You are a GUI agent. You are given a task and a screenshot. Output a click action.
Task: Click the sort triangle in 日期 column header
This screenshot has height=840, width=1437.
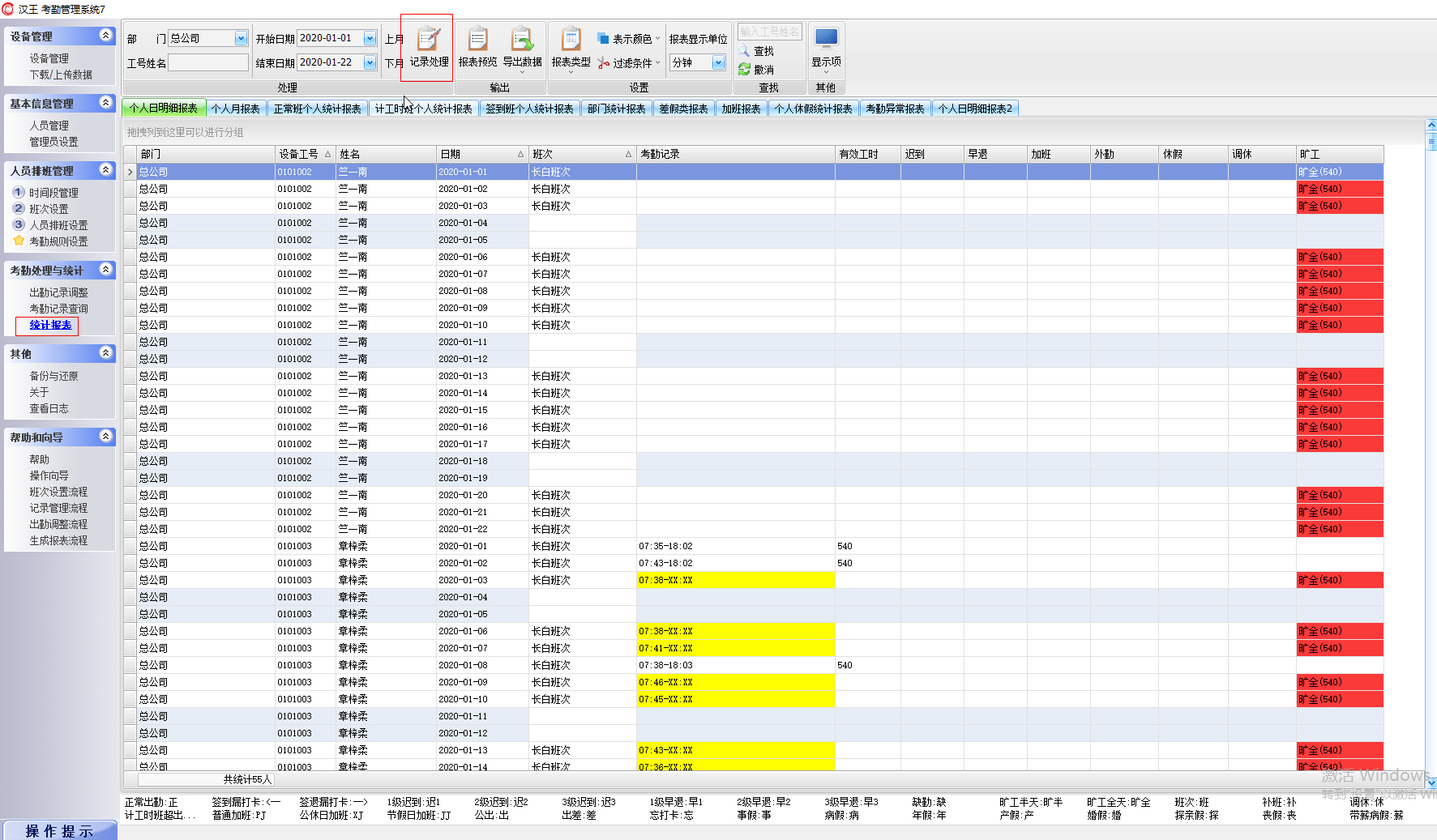click(x=520, y=154)
